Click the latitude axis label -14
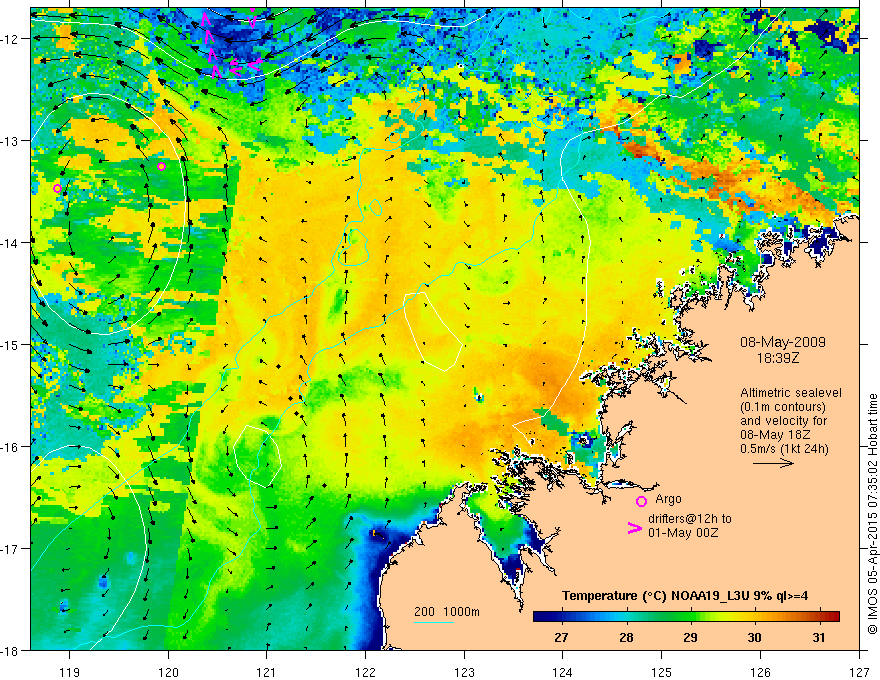 point(11,242)
